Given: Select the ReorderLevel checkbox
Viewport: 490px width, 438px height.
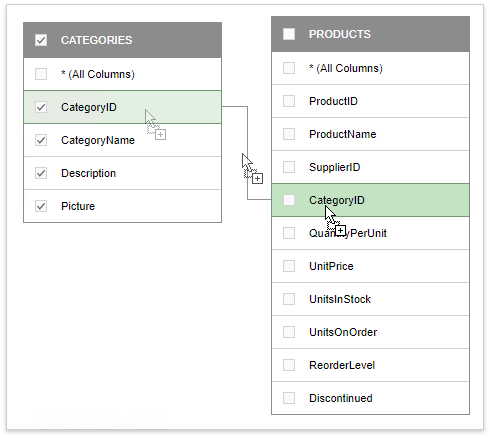Looking at the screenshot, I should [289, 365].
